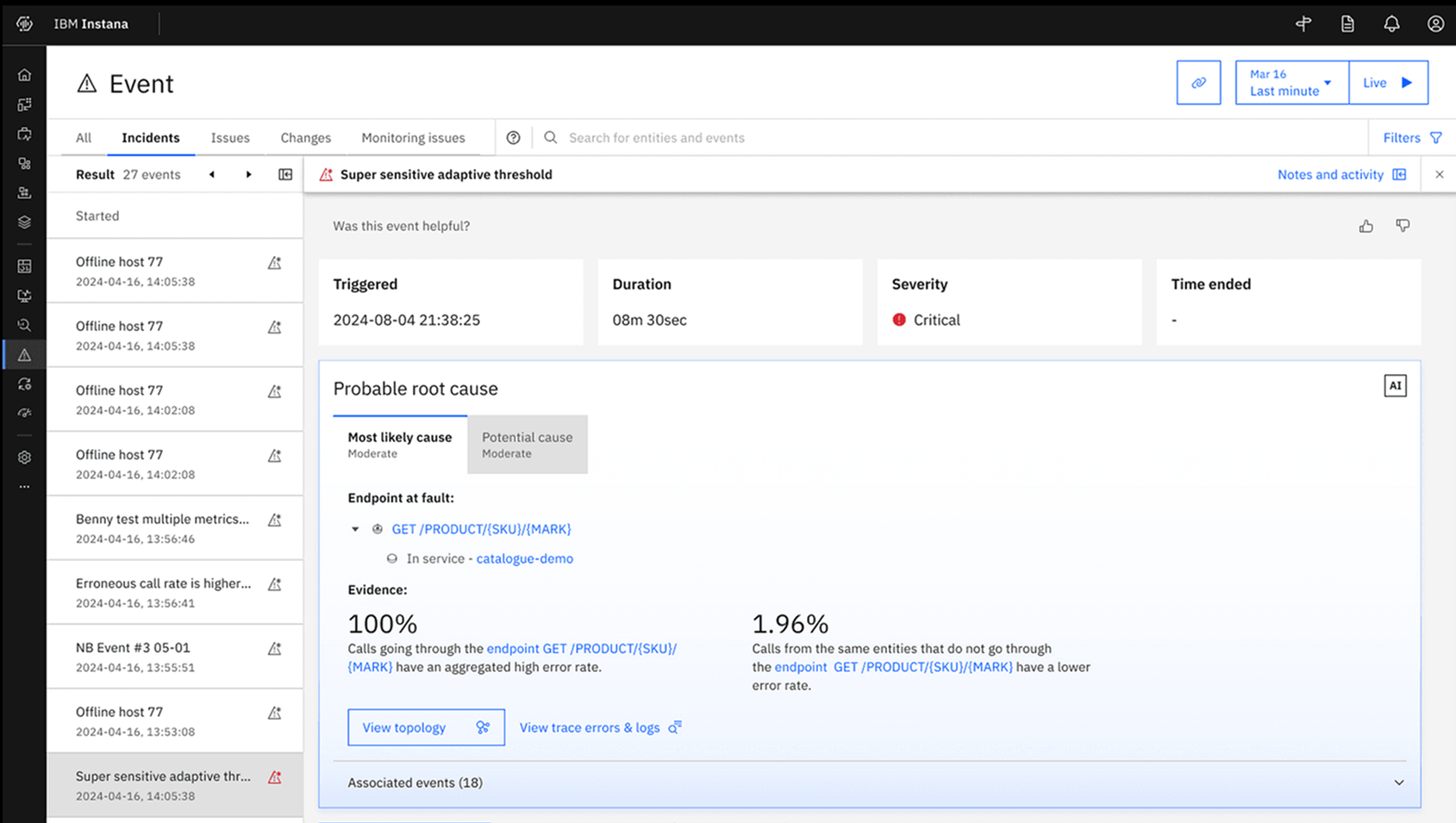Toggle the event list panel layout icon
Screen dimensions: 1456x823
(285, 174)
